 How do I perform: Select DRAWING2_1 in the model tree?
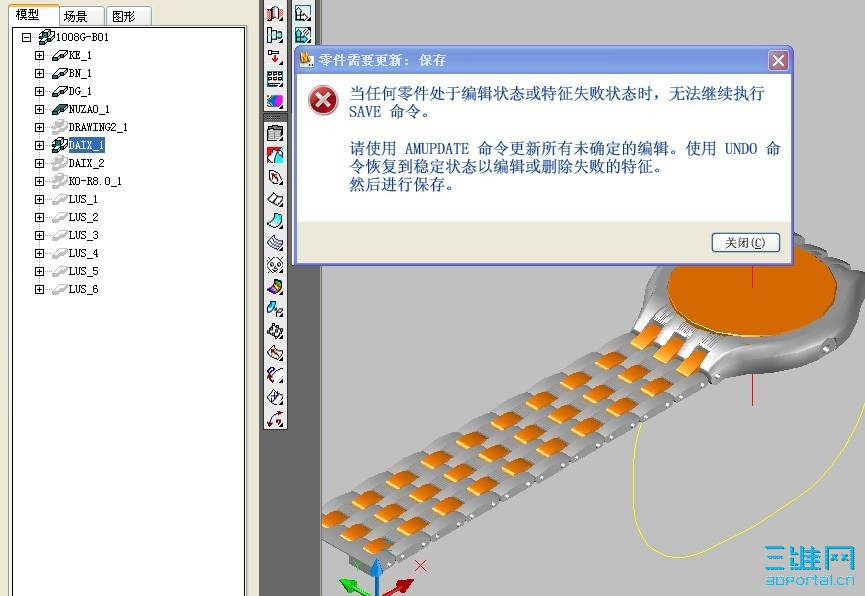point(98,127)
